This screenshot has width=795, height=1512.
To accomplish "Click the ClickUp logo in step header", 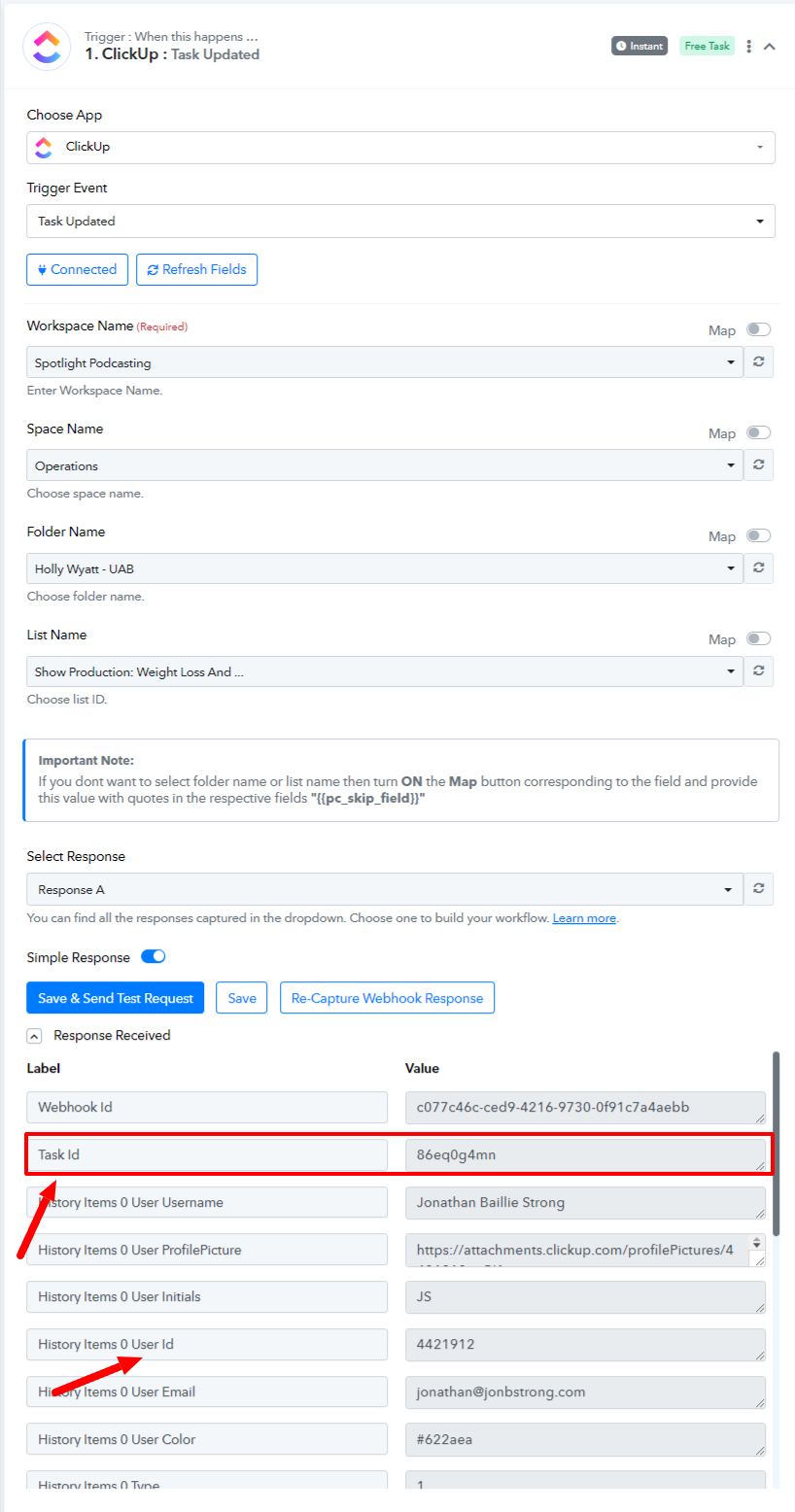I will click(x=47, y=46).
